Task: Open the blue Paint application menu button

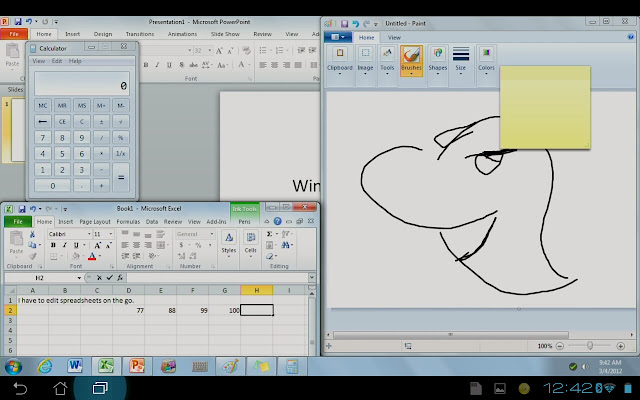Action: (338, 37)
